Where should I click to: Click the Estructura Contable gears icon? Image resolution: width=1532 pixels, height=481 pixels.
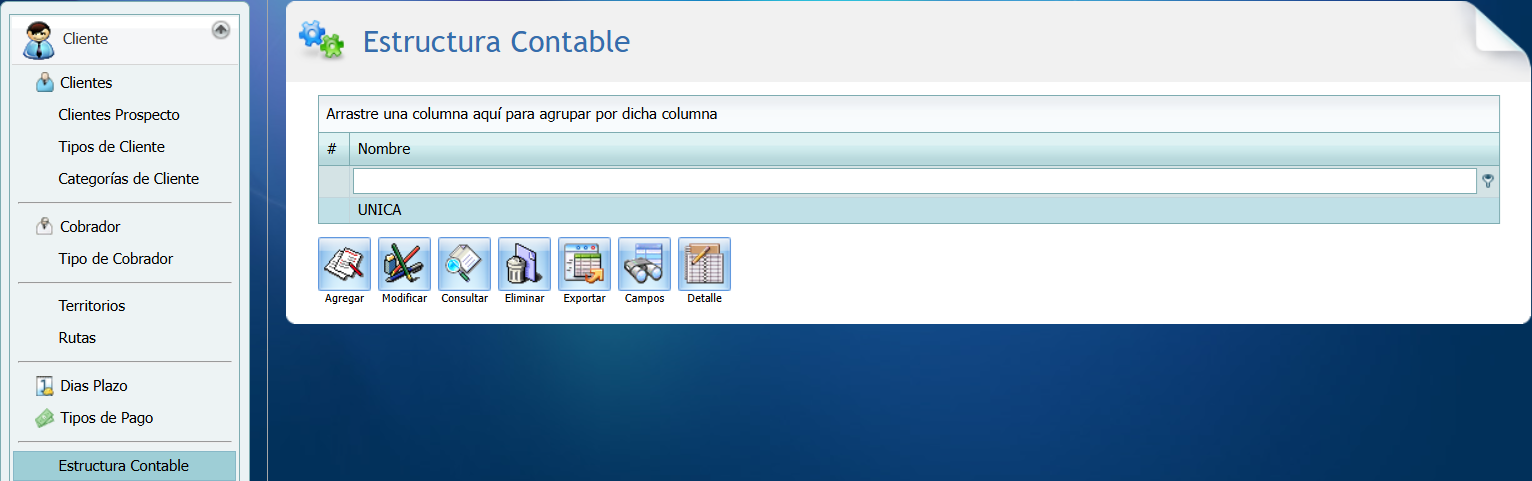tap(322, 39)
